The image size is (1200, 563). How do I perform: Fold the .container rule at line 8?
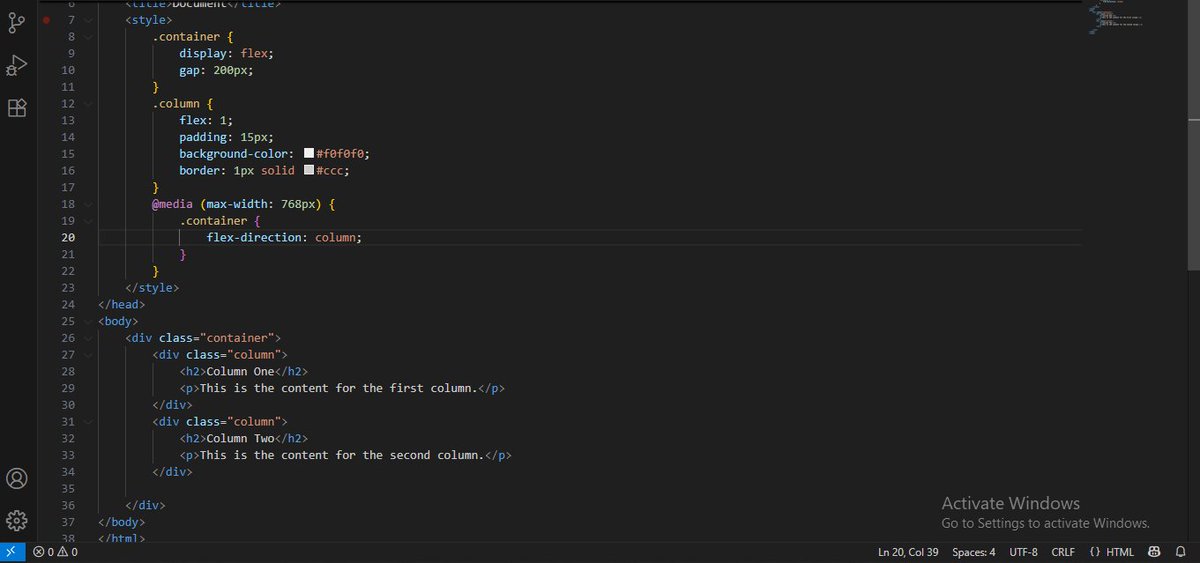tap(89, 36)
